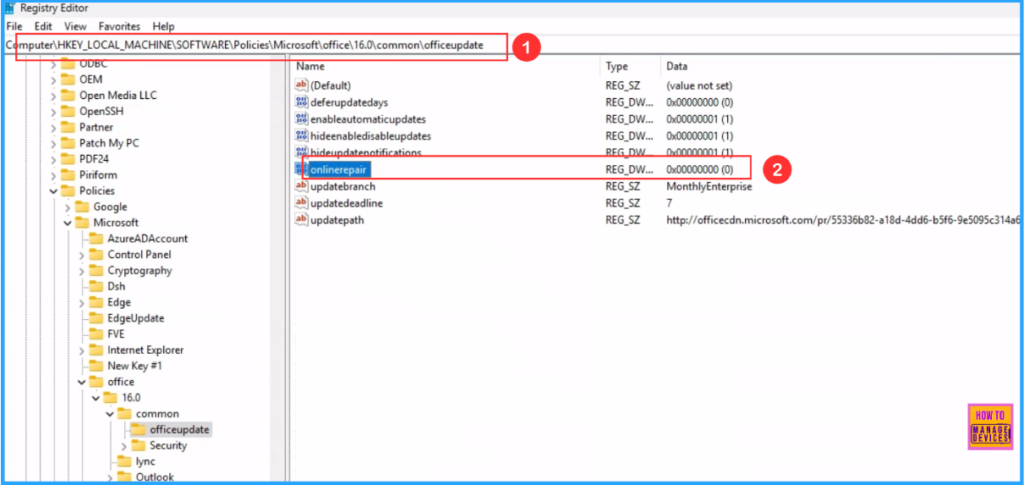This screenshot has width=1024, height=485.
Task: Select the Edge key label
Action: pyautogui.click(x=119, y=302)
